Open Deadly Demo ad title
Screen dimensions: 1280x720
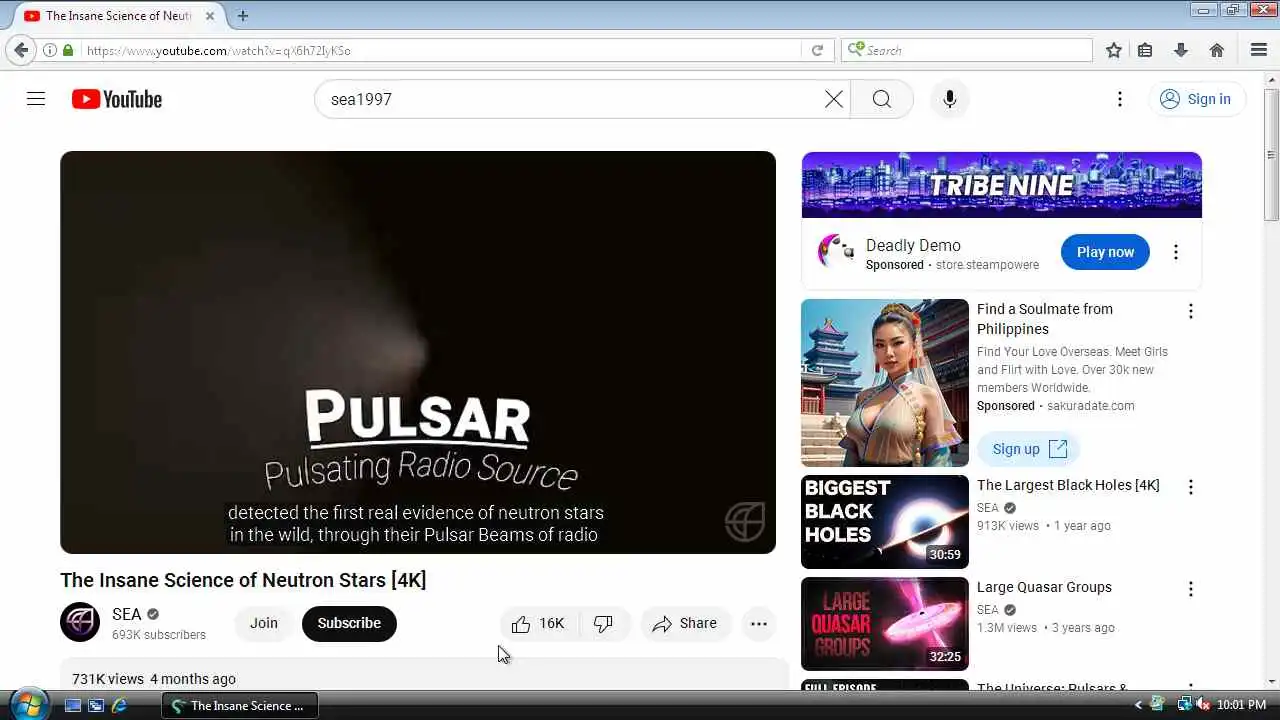pyautogui.click(x=913, y=245)
